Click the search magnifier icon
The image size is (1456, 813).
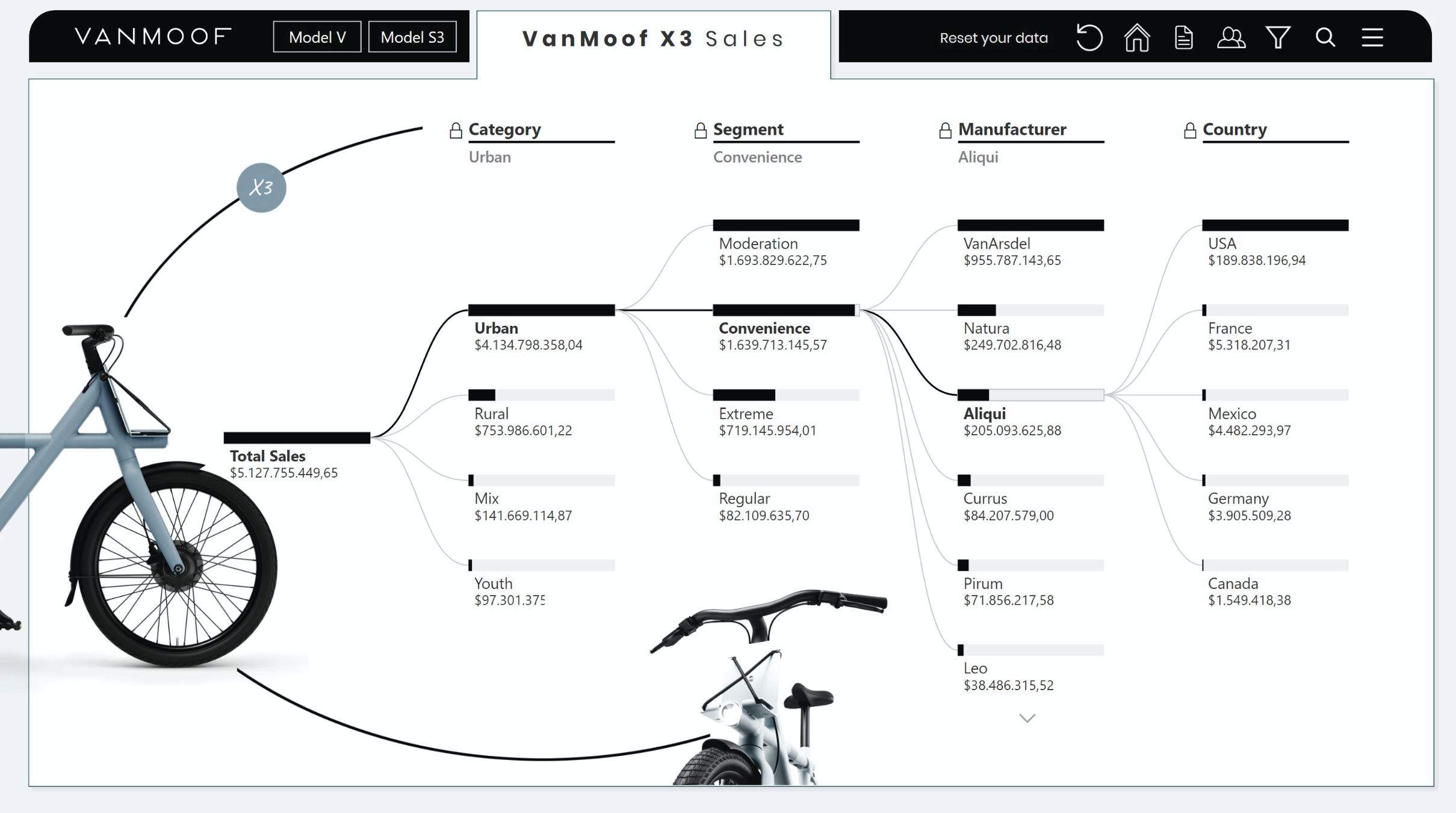click(x=1325, y=37)
